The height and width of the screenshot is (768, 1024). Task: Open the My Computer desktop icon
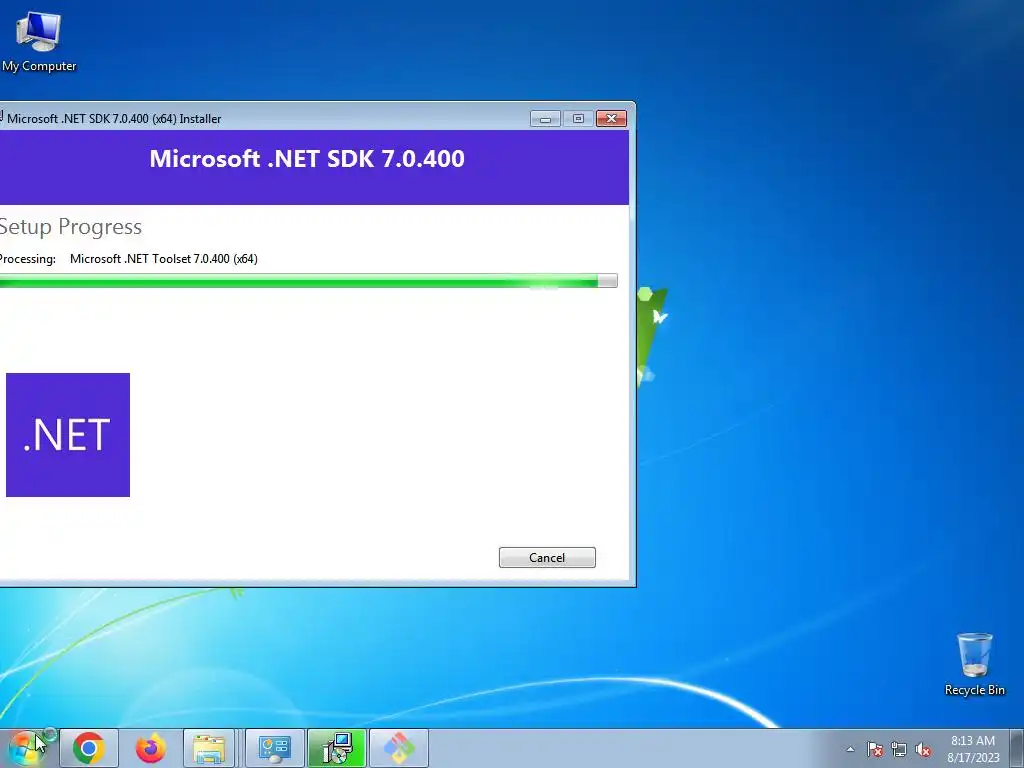(39, 40)
